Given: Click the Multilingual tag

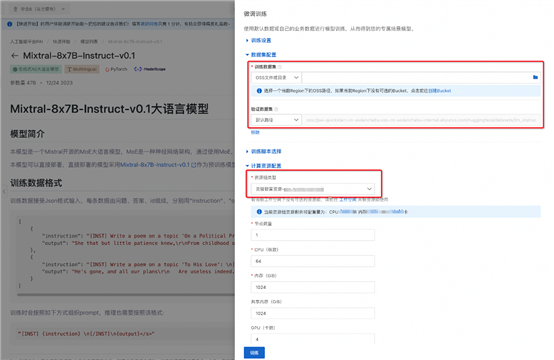Looking at the screenshot, I should pyautogui.click(x=82, y=69).
